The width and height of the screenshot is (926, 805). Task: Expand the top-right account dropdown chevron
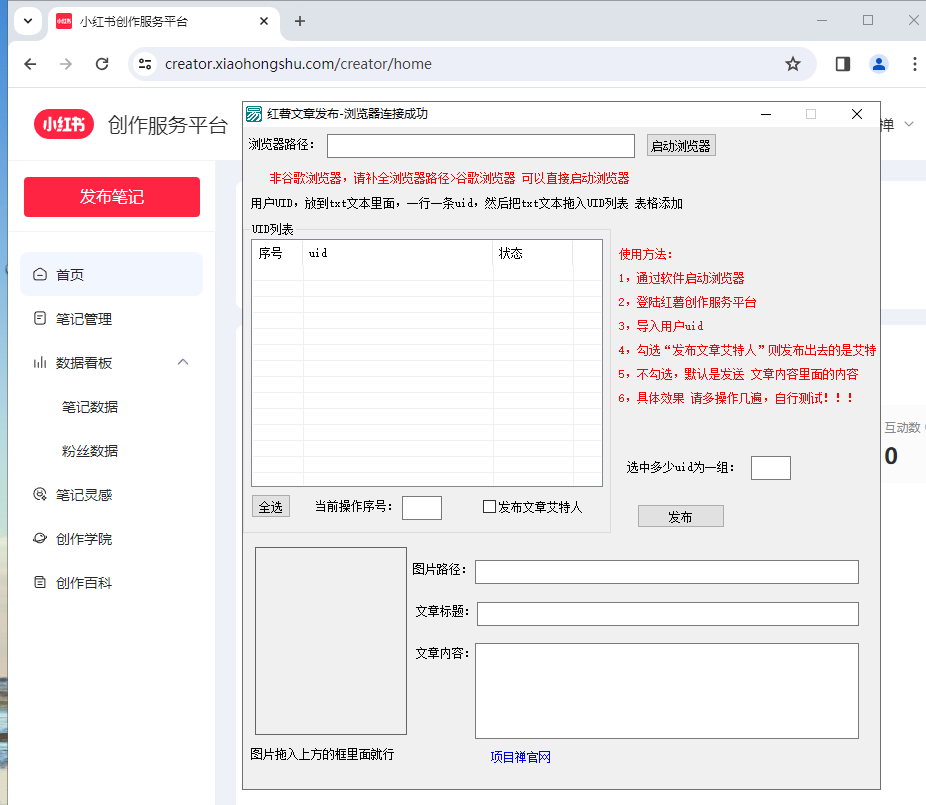909,124
